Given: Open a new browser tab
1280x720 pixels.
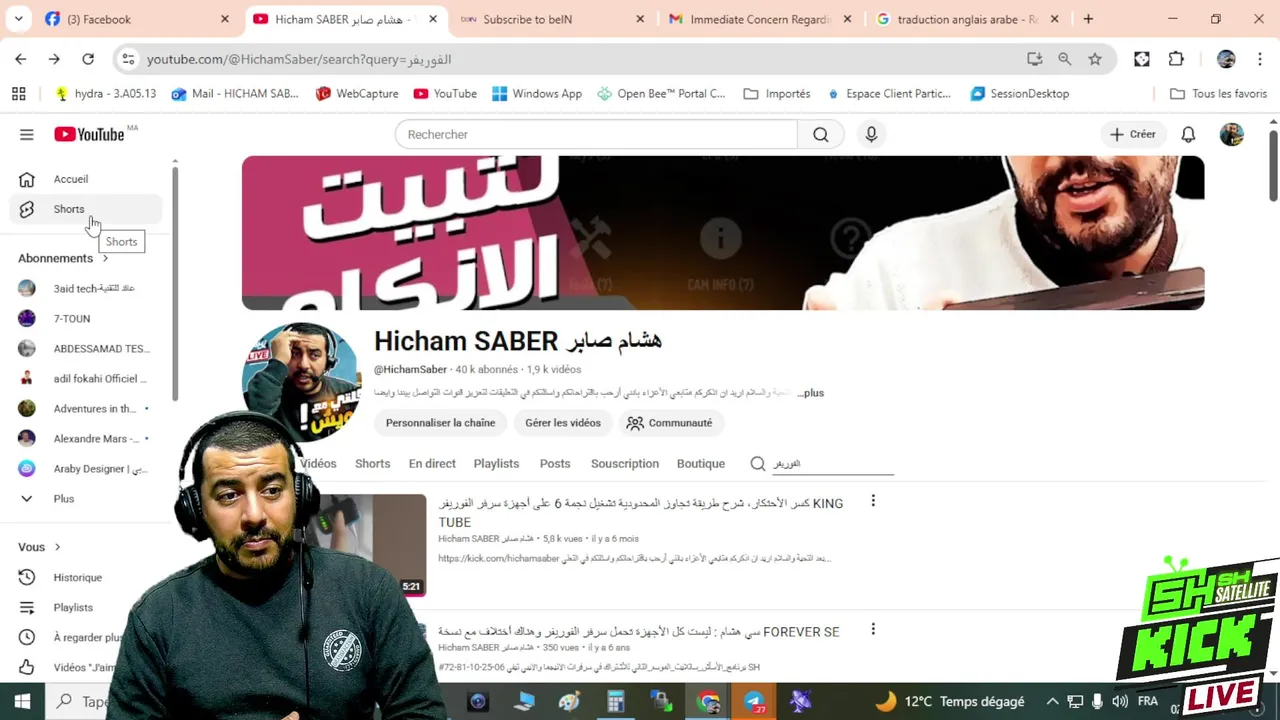Looking at the screenshot, I should [1088, 19].
